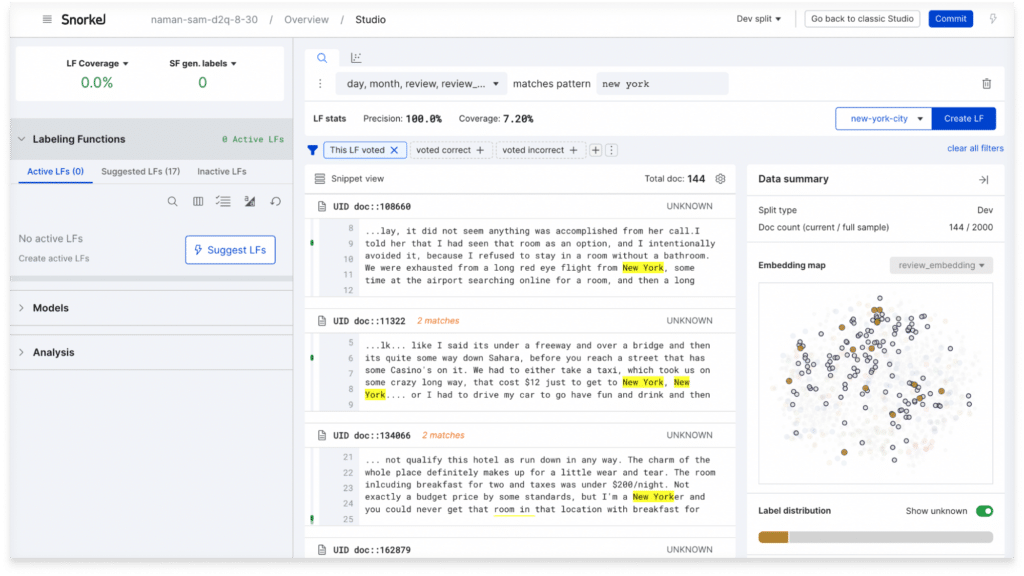Add the voted incorrect filter plus
The width and height of the screenshot is (1024, 576).
click(x=573, y=150)
